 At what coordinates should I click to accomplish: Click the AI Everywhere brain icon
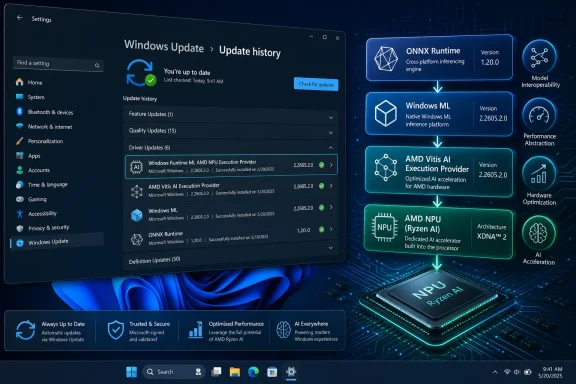(x=283, y=330)
